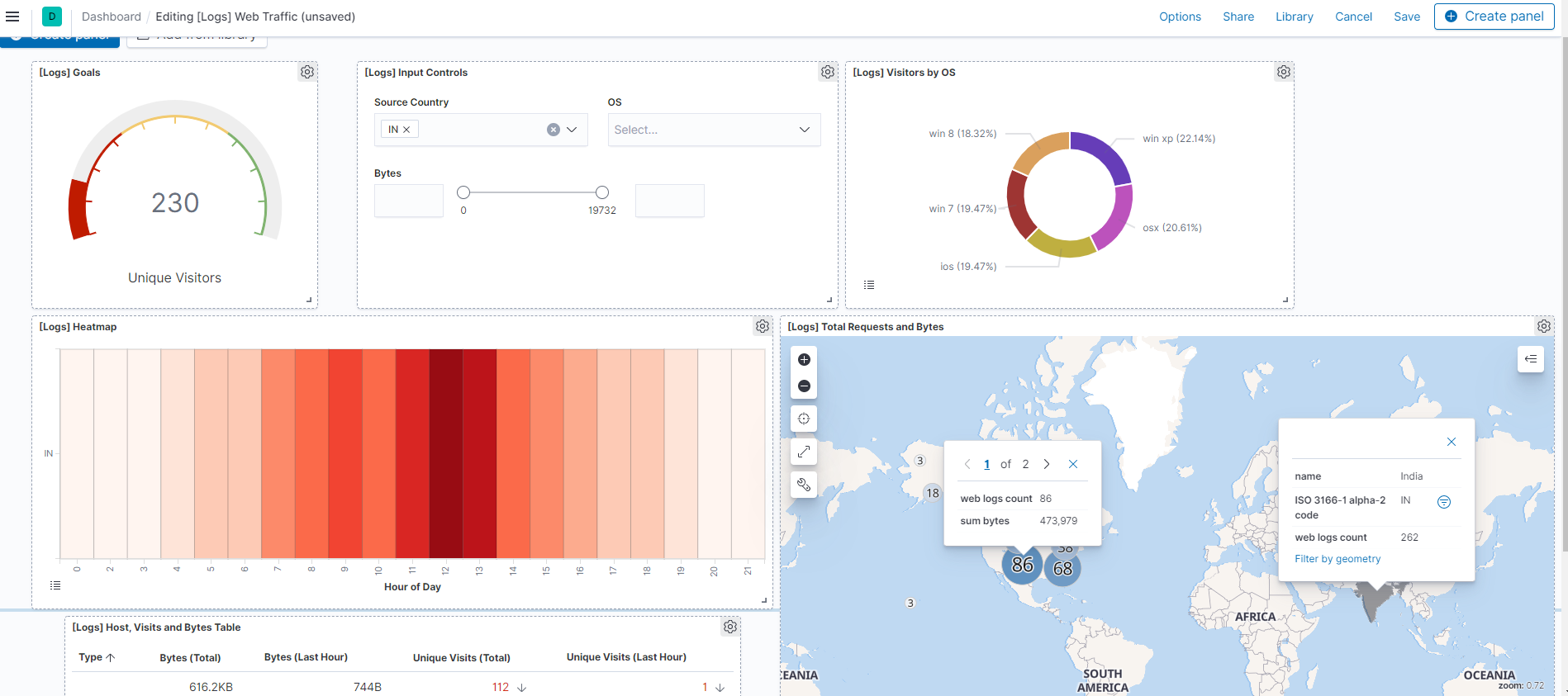Open panel options gear for Visitors by OS

click(x=1283, y=73)
